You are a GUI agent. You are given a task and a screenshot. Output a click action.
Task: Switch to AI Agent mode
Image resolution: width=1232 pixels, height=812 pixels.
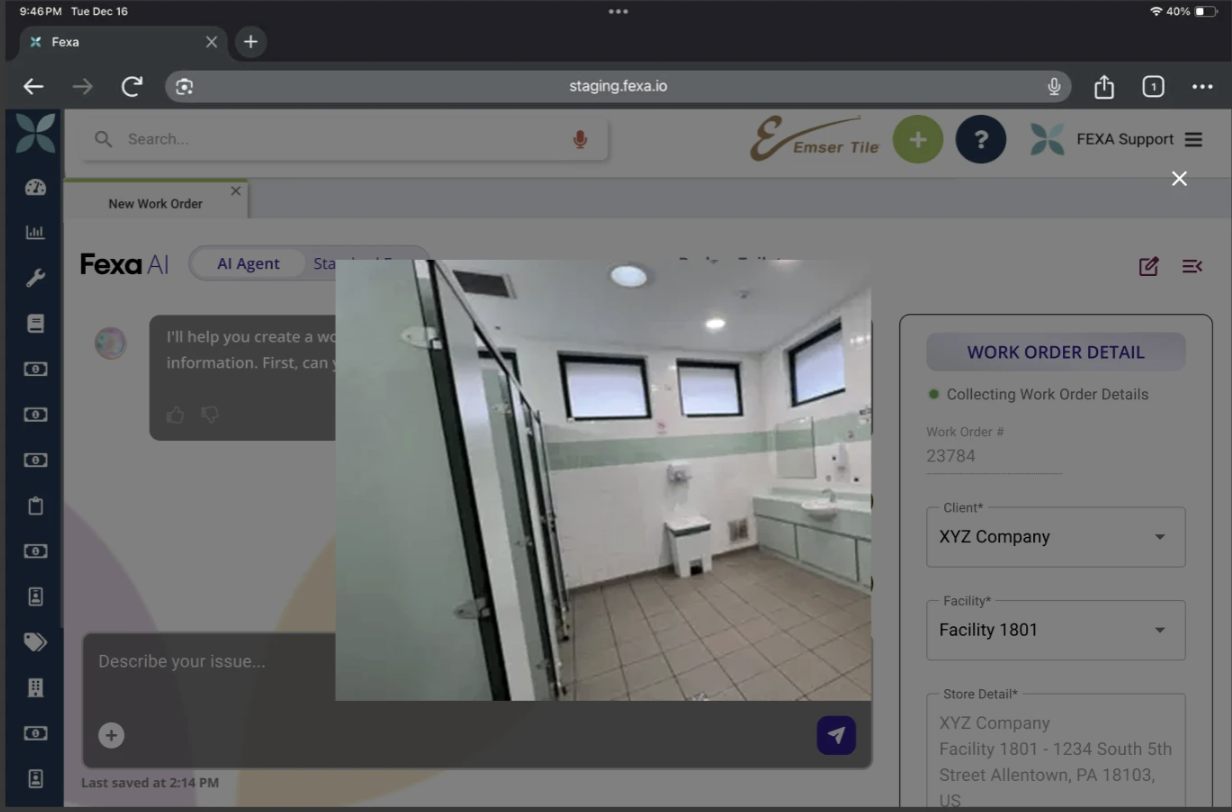[x=248, y=264]
